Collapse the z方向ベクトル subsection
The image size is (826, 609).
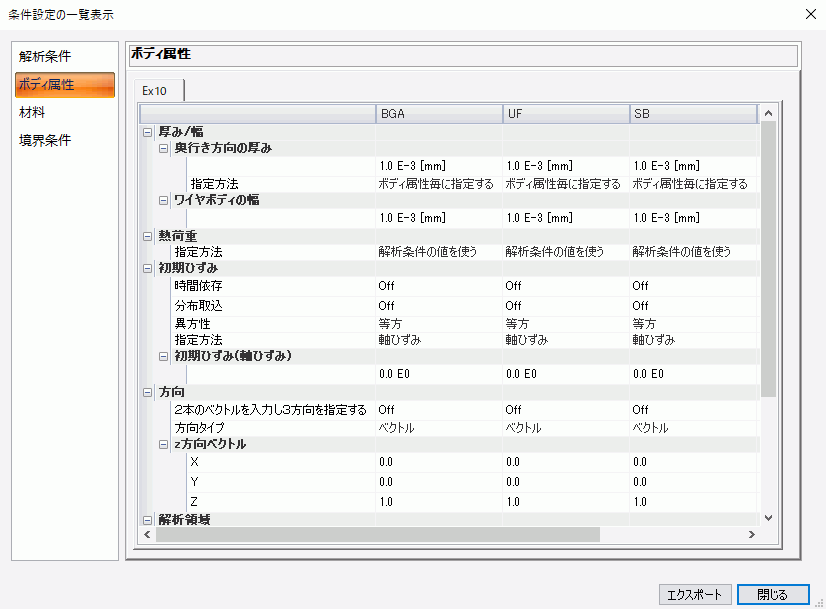click(164, 444)
